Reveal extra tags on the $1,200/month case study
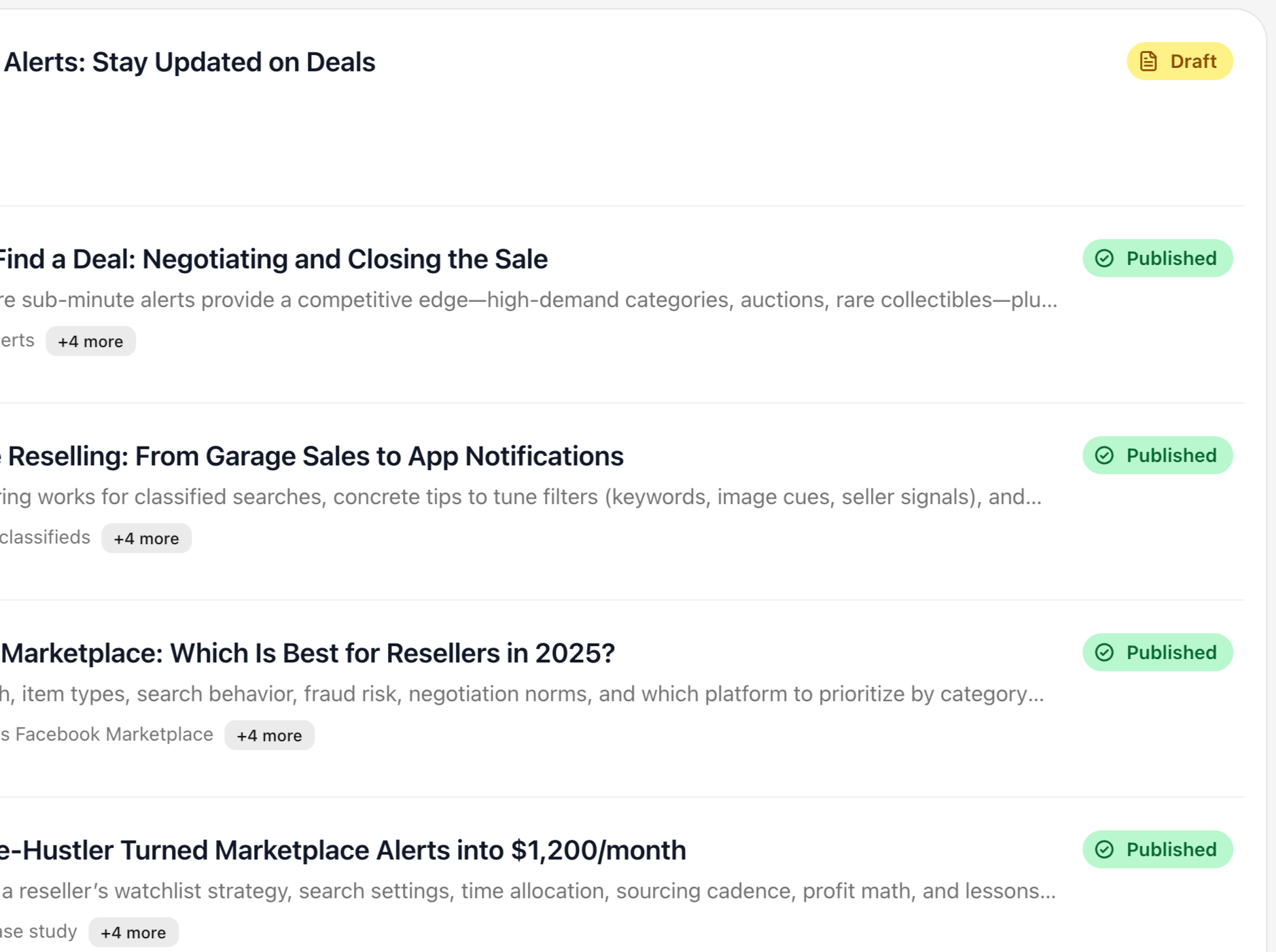Viewport: 1276px width, 952px height. tap(133, 932)
